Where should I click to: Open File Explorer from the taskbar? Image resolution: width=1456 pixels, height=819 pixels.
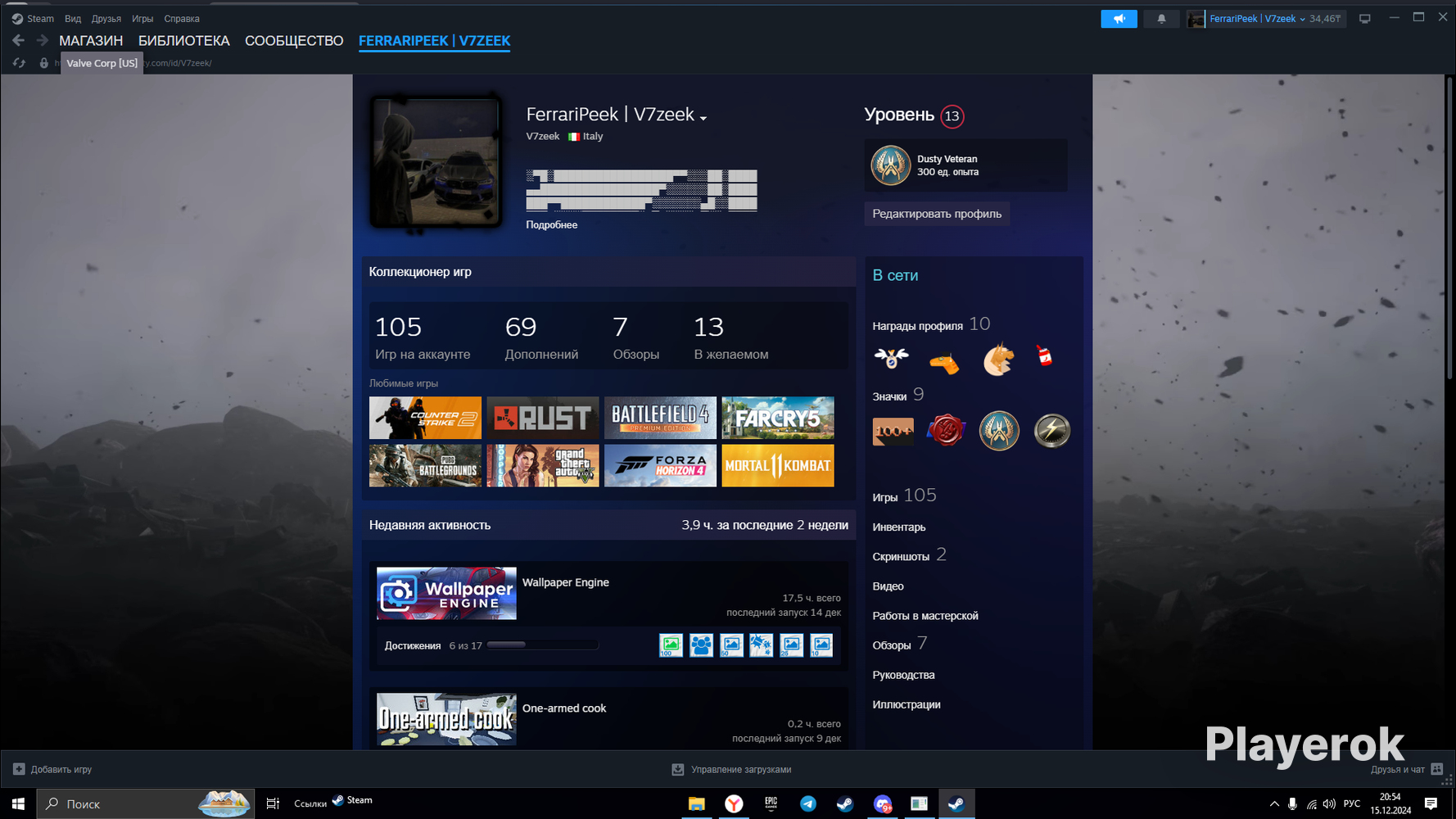point(696,803)
